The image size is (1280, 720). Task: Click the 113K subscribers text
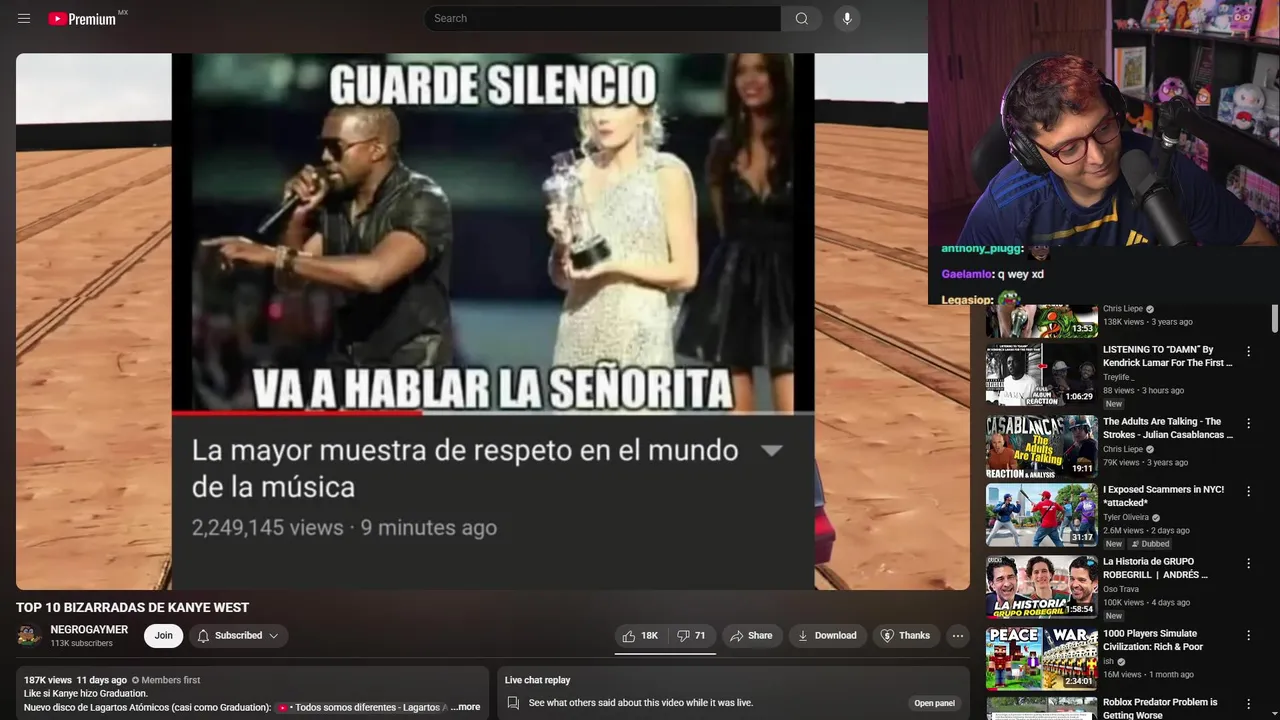coord(81,643)
